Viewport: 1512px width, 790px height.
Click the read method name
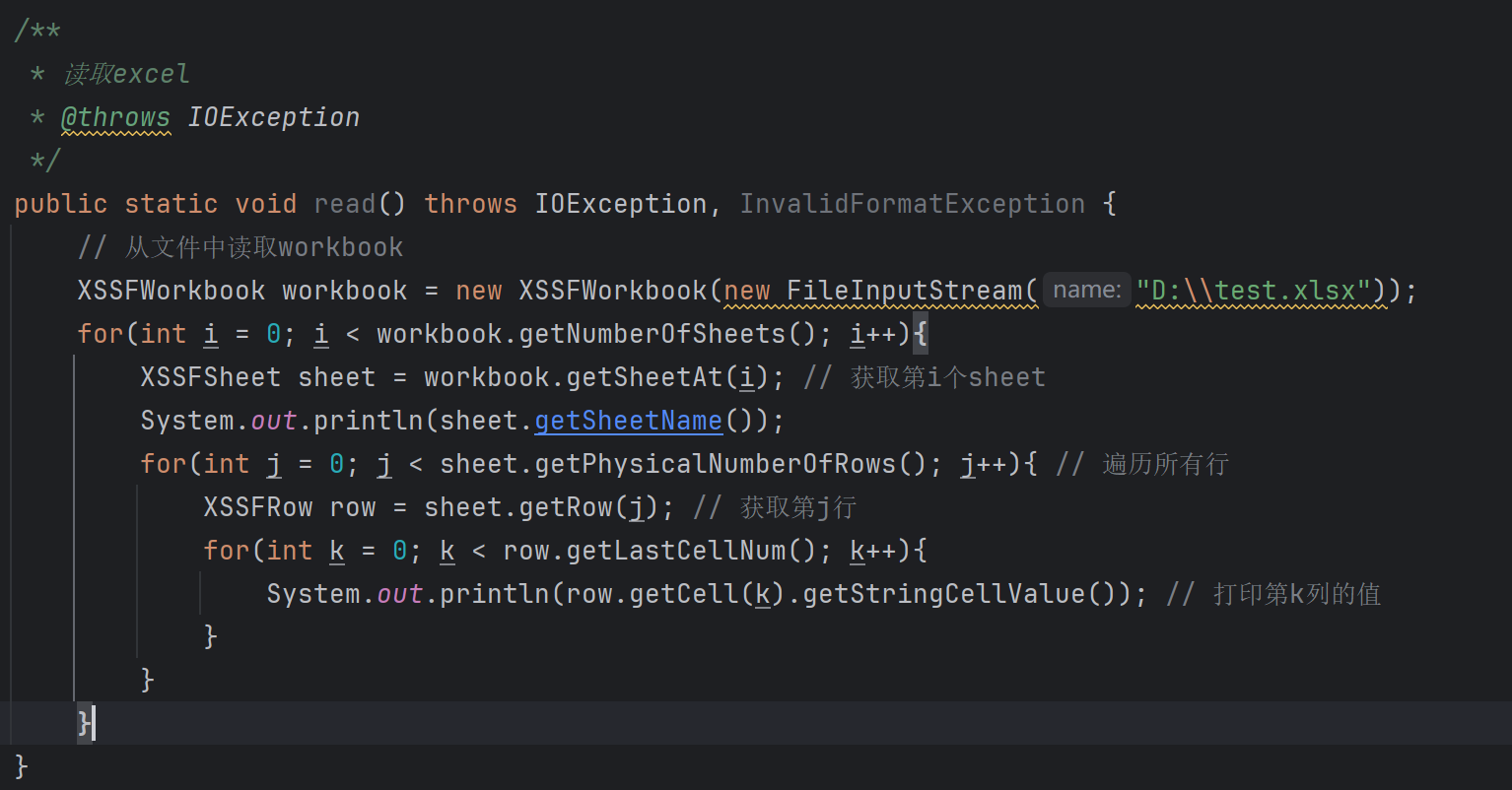345,204
